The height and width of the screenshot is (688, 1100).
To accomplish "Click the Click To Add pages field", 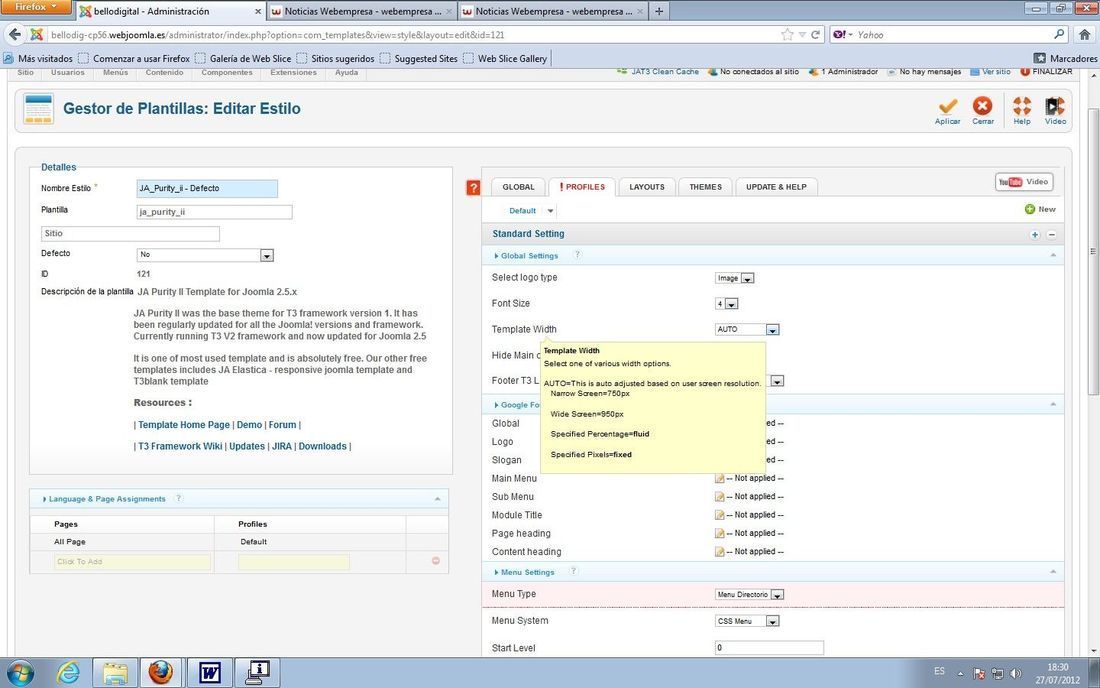I will (133, 562).
